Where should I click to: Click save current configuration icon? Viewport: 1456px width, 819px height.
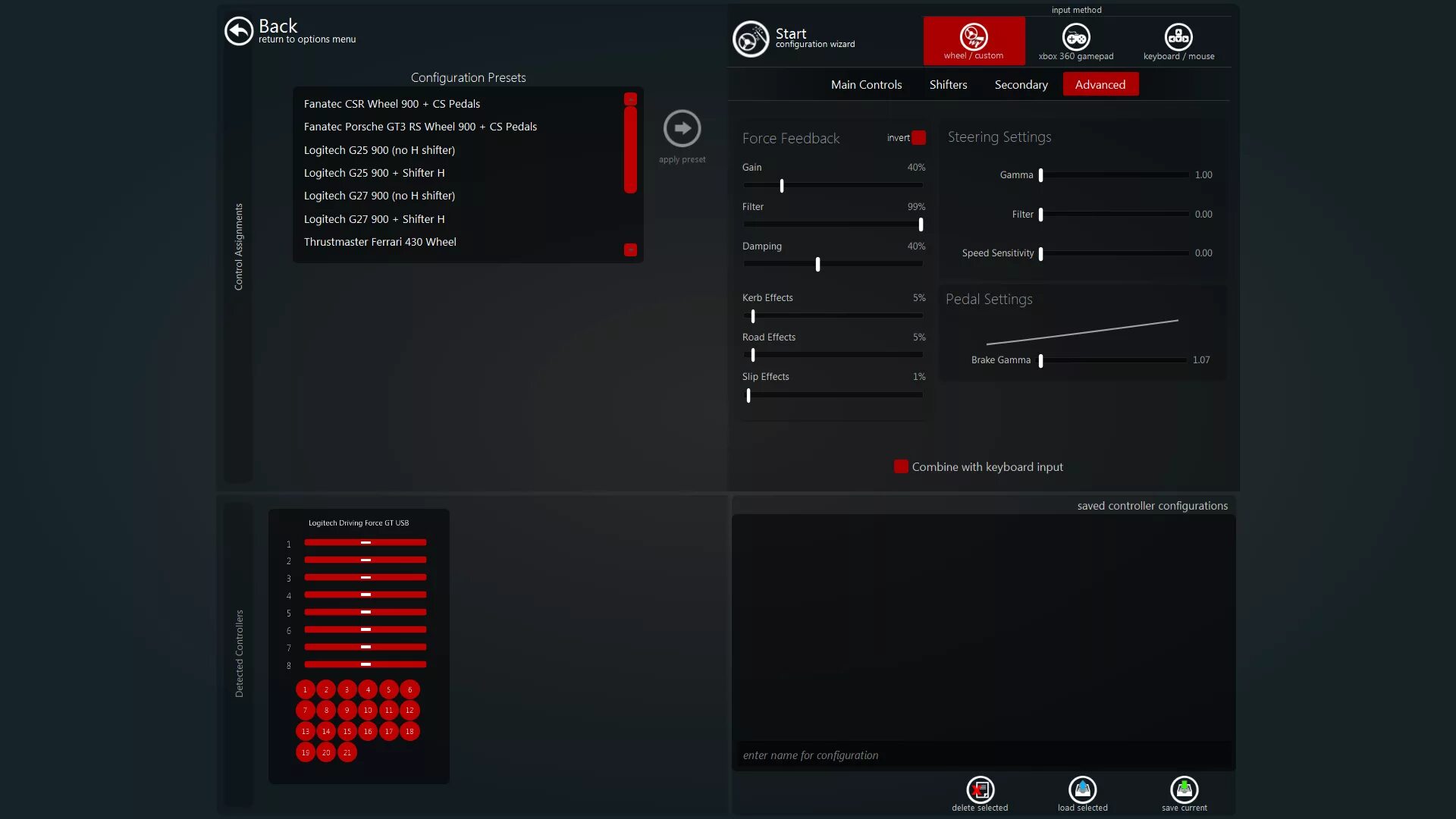(1184, 789)
